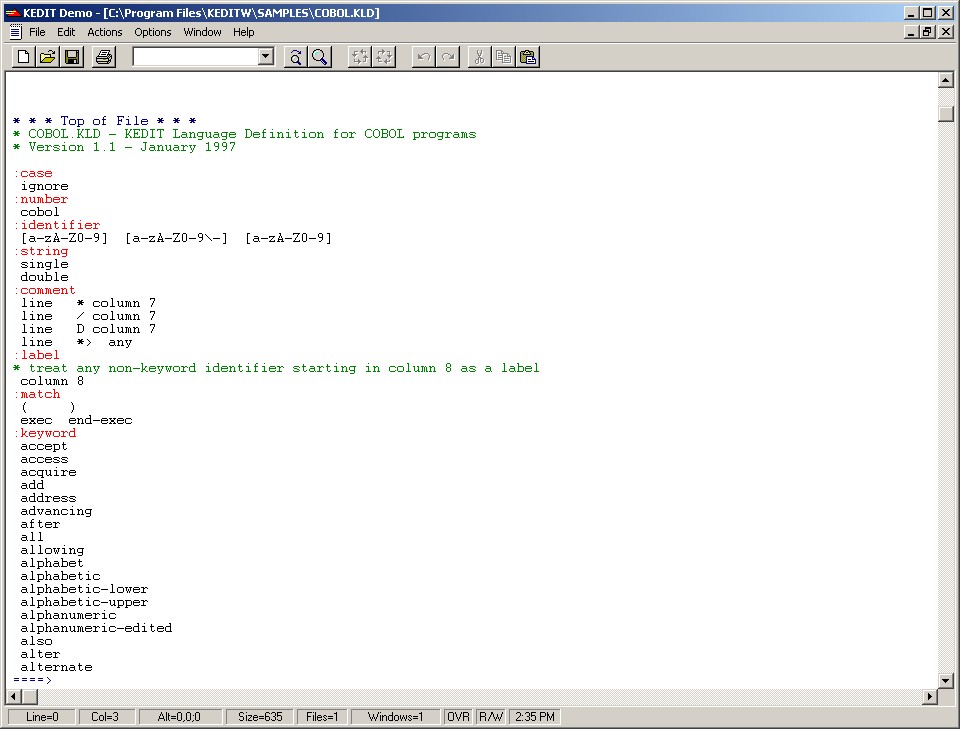Click the vertical scrollbar down arrow
The width and height of the screenshot is (960, 729).
(946, 681)
